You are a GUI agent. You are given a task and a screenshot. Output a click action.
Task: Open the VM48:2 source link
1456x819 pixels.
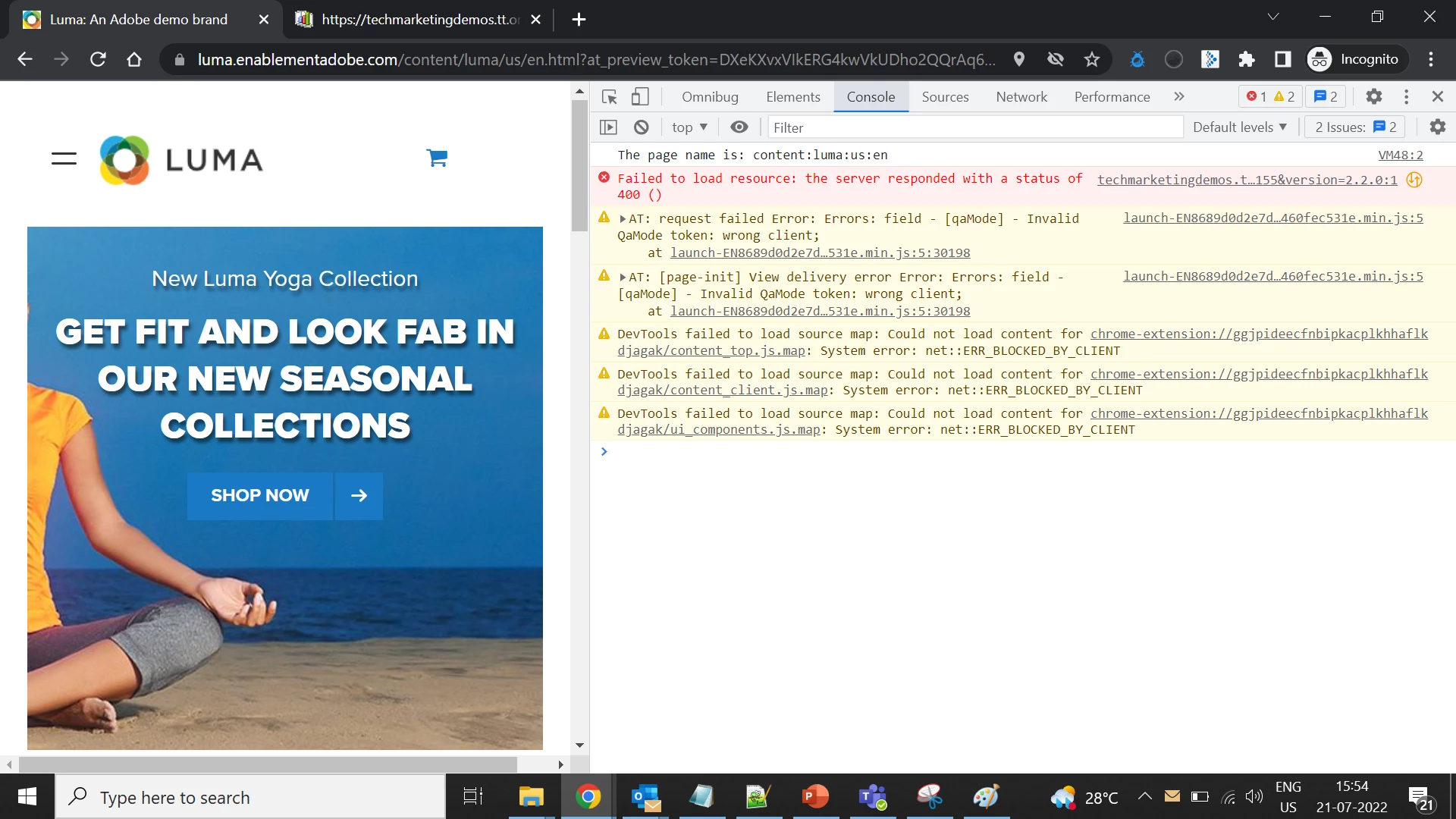pos(1400,155)
